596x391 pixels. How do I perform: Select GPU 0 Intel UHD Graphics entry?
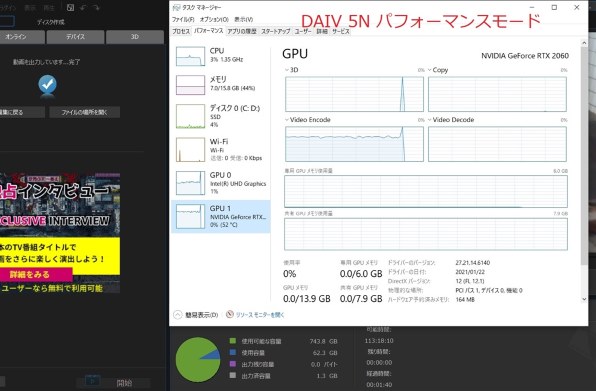click(221, 183)
